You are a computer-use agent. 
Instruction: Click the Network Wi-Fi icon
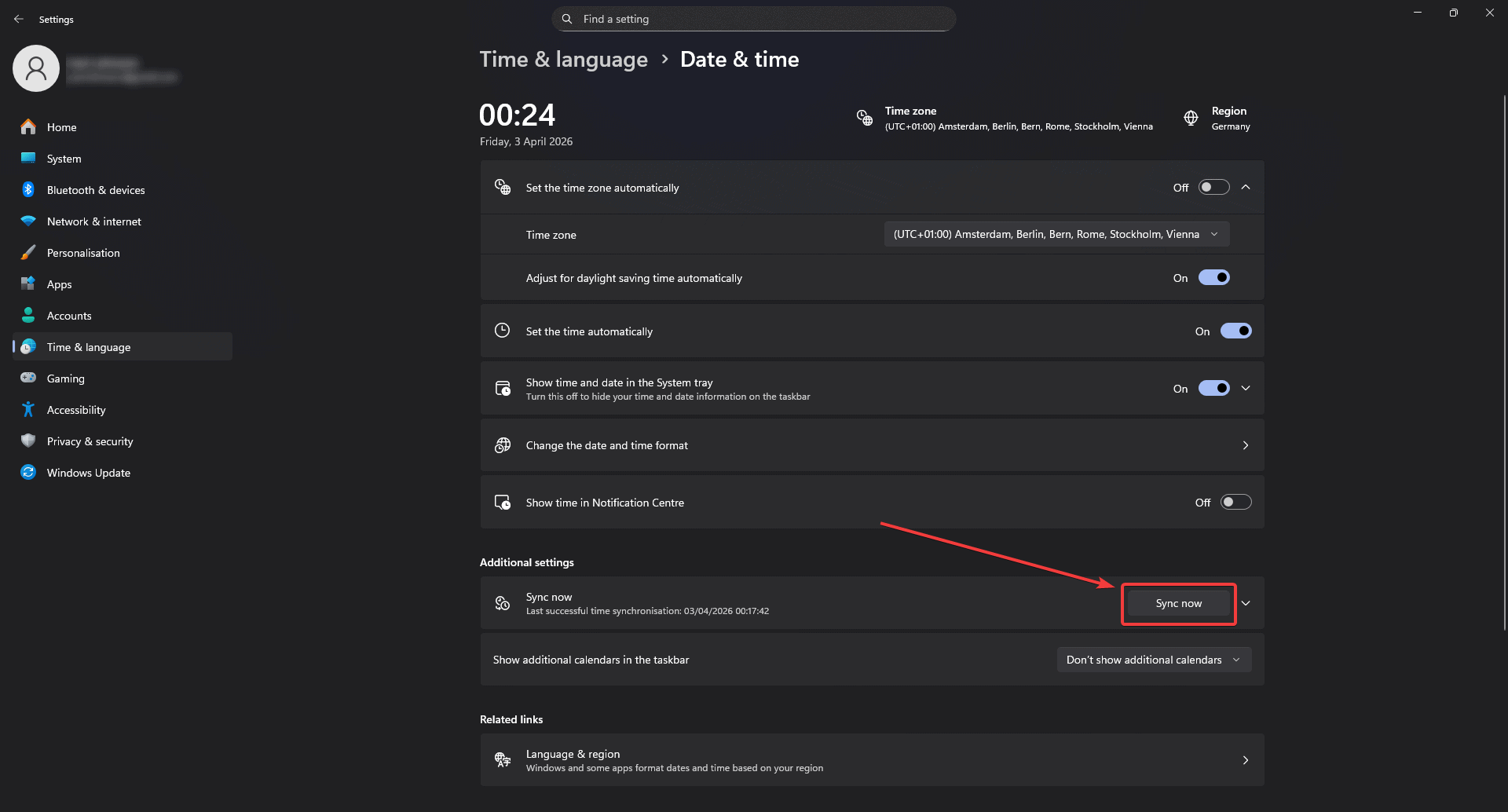(x=28, y=221)
